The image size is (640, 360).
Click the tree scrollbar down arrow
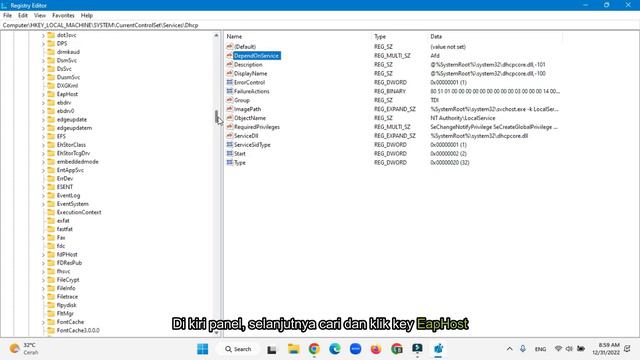pyautogui.click(x=216, y=333)
